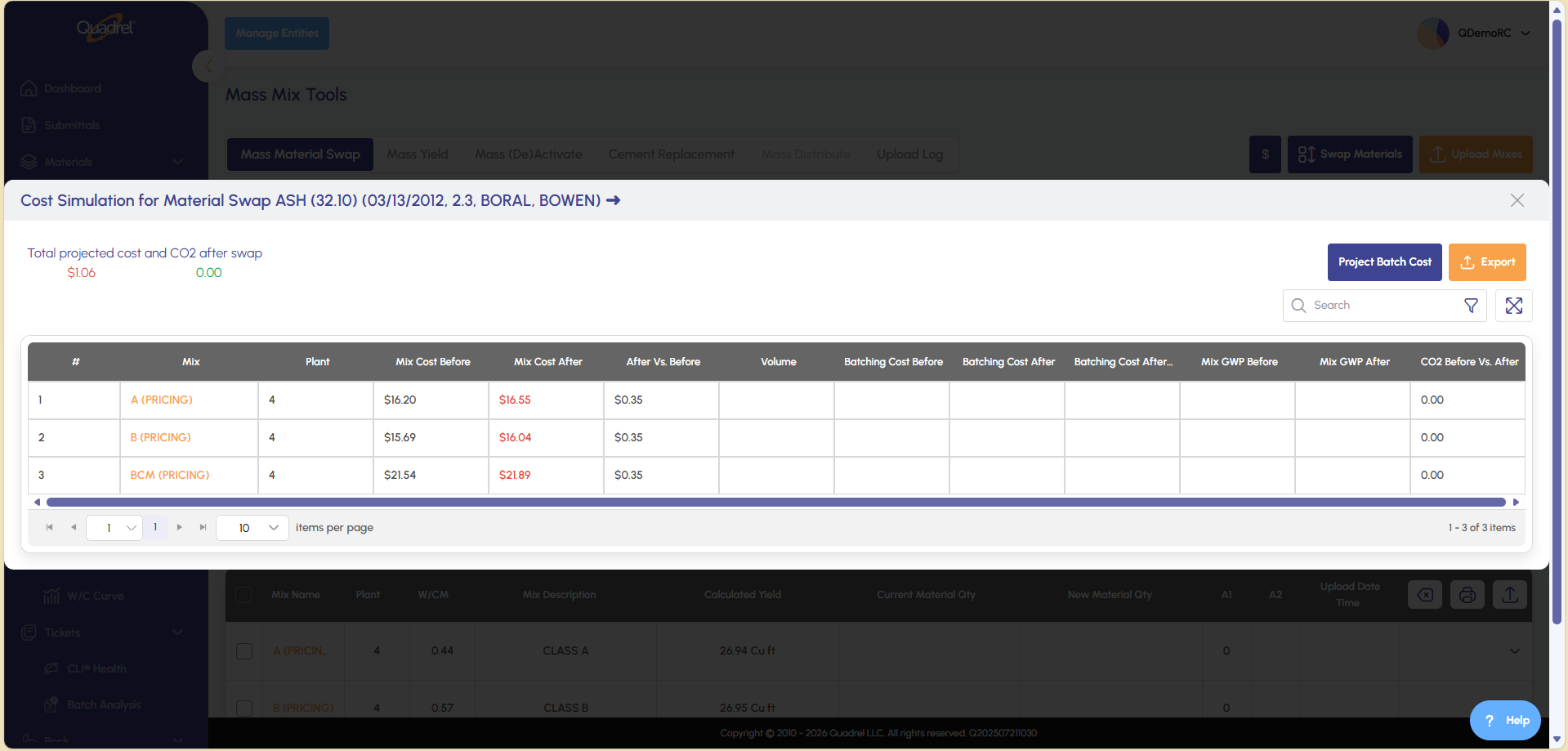The image size is (1568, 751).
Task: Click the QDemoRC user avatar
Action: coord(1432,34)
